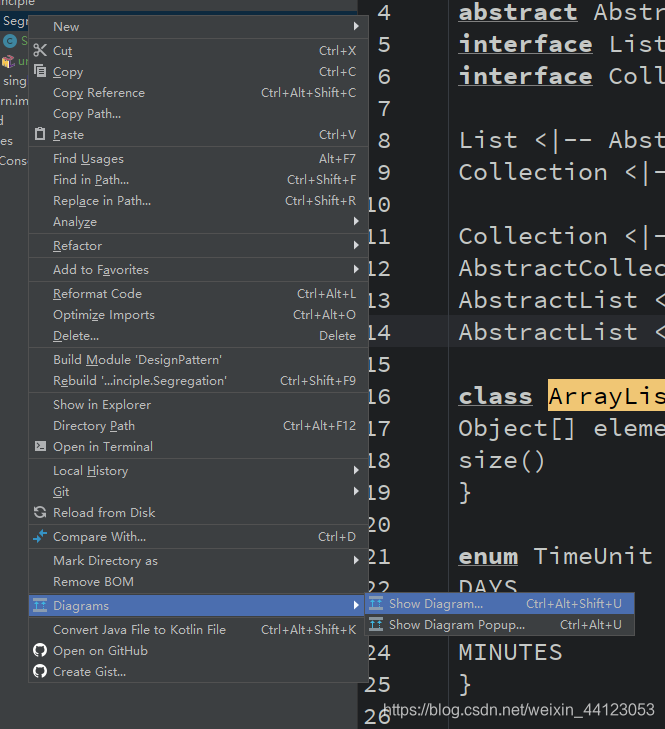
Task: Click 'List' text on line 8
Action: click(x=488, y=140)
